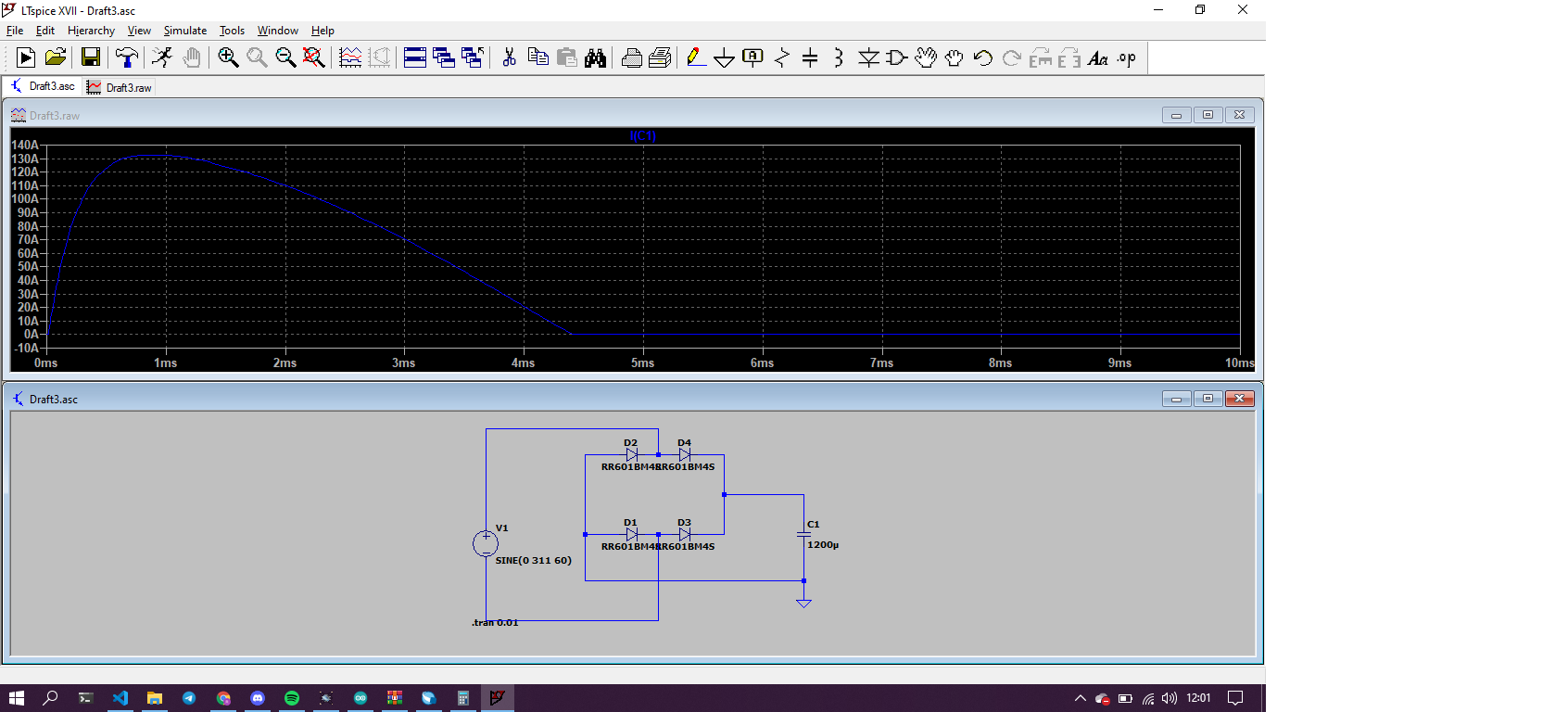The image size is (1568, 712).
Task: Zoom in with the plus magnifier icon
Action: point(228,57)
